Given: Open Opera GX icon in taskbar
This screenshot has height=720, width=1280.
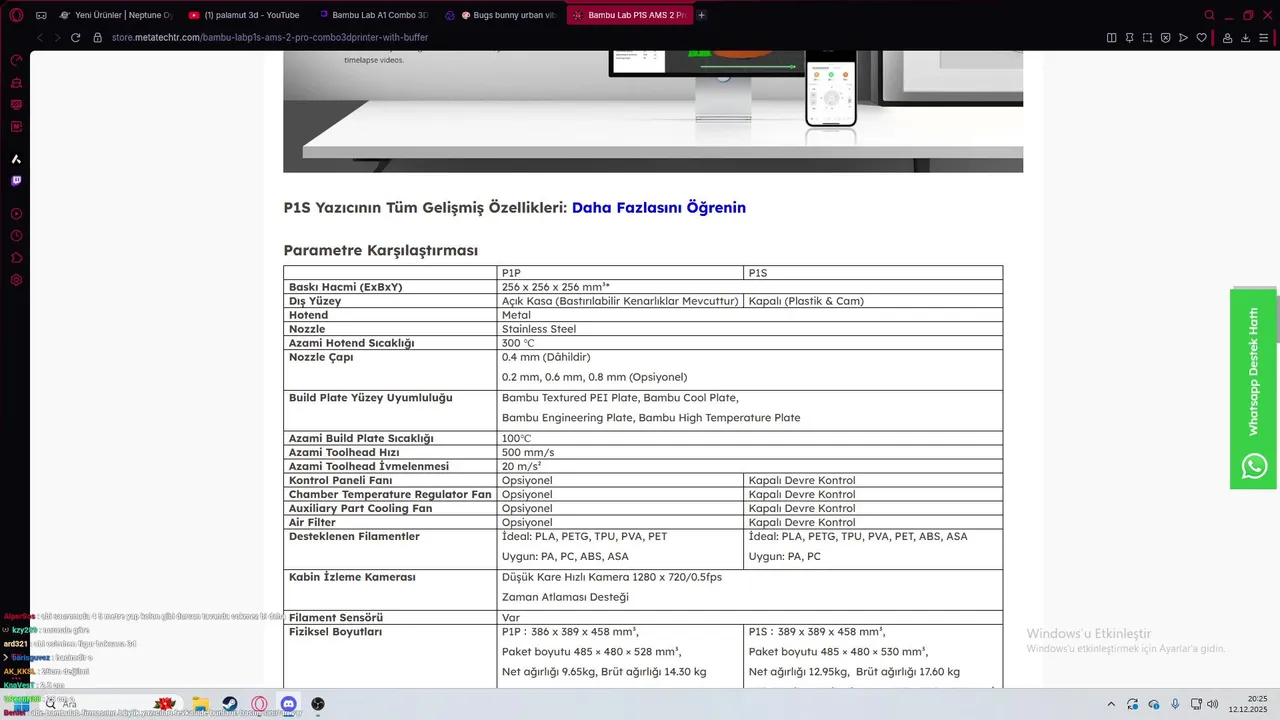Looking at the screenshot, I should [x=259, y=704].
